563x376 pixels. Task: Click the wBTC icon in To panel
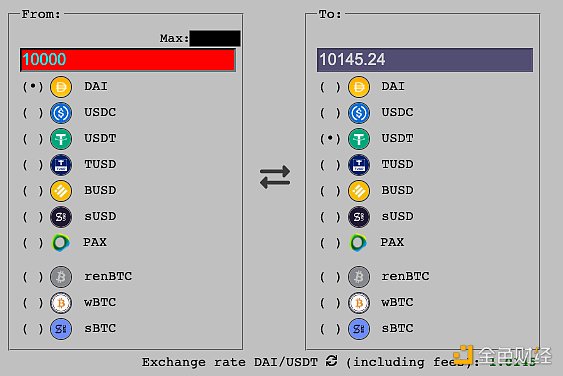[x=359, y=303]
